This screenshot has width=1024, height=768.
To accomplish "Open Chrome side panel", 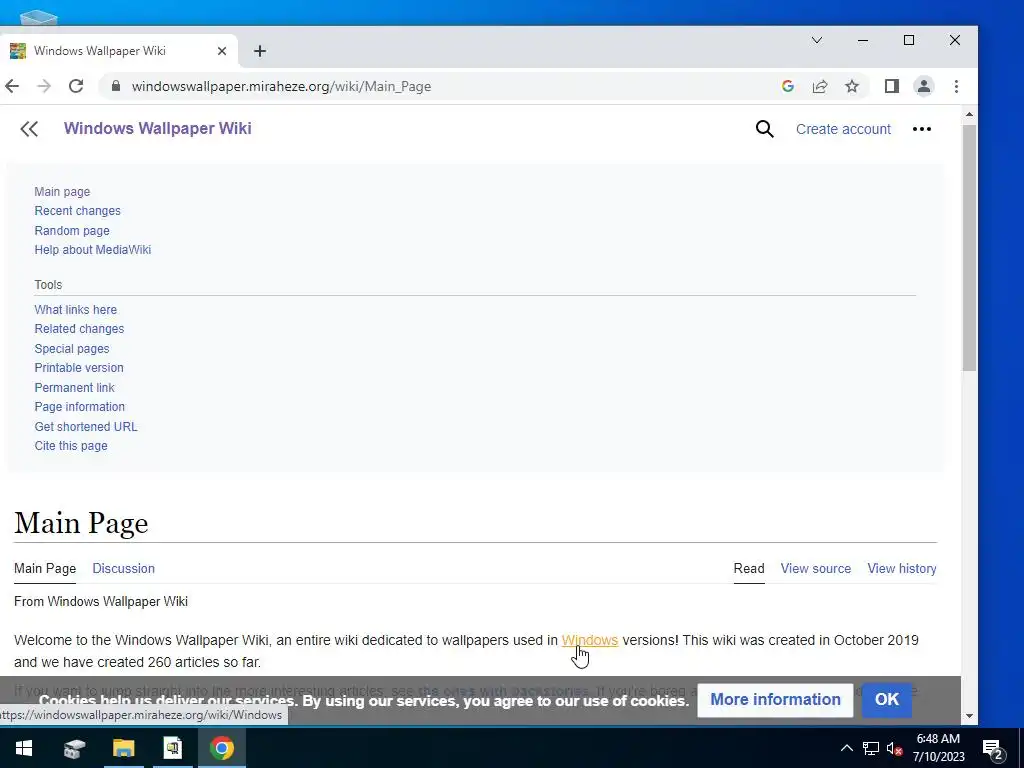I will (x=891, y=86).
